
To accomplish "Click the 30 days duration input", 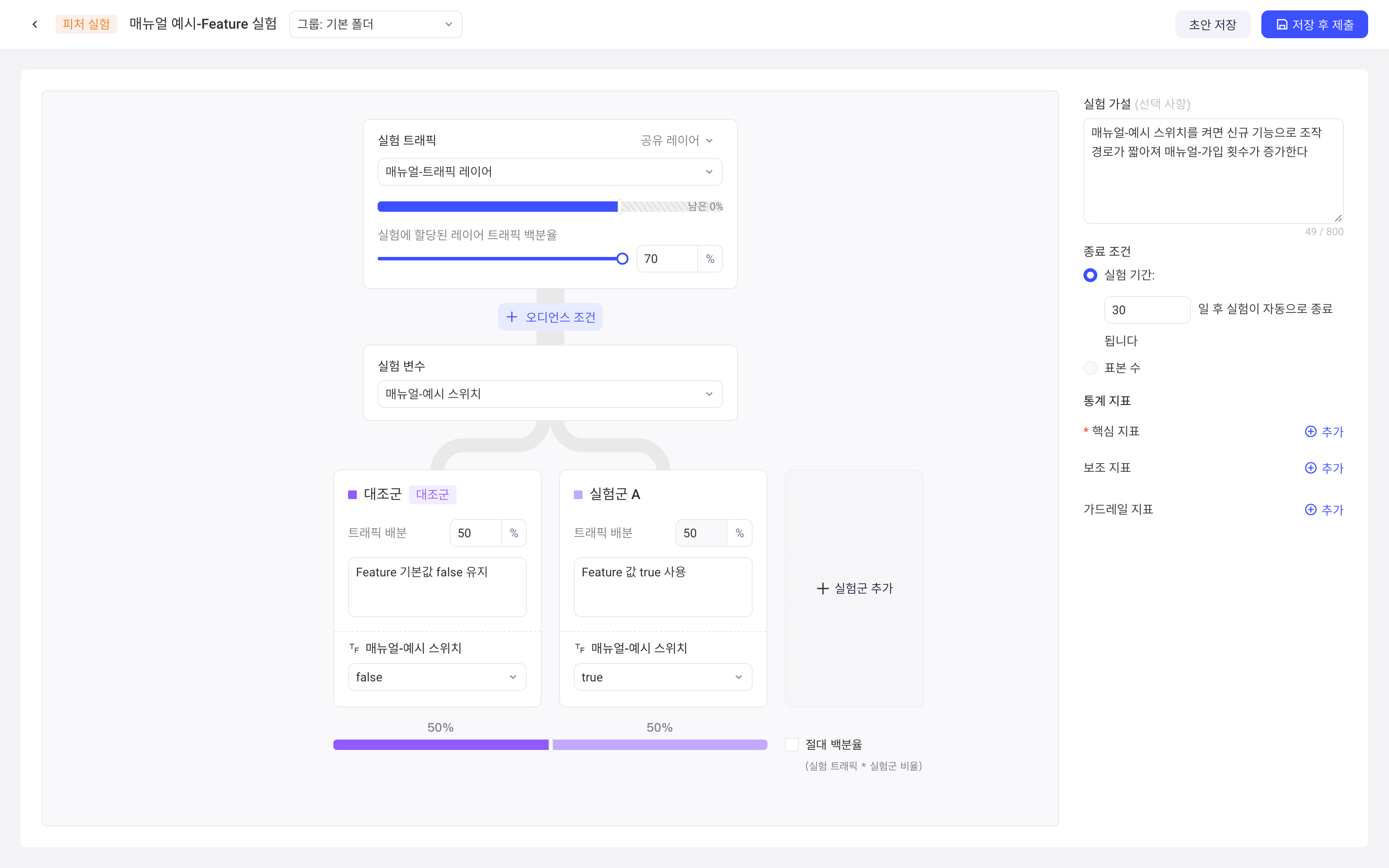I will click(x=1147, y=310).
